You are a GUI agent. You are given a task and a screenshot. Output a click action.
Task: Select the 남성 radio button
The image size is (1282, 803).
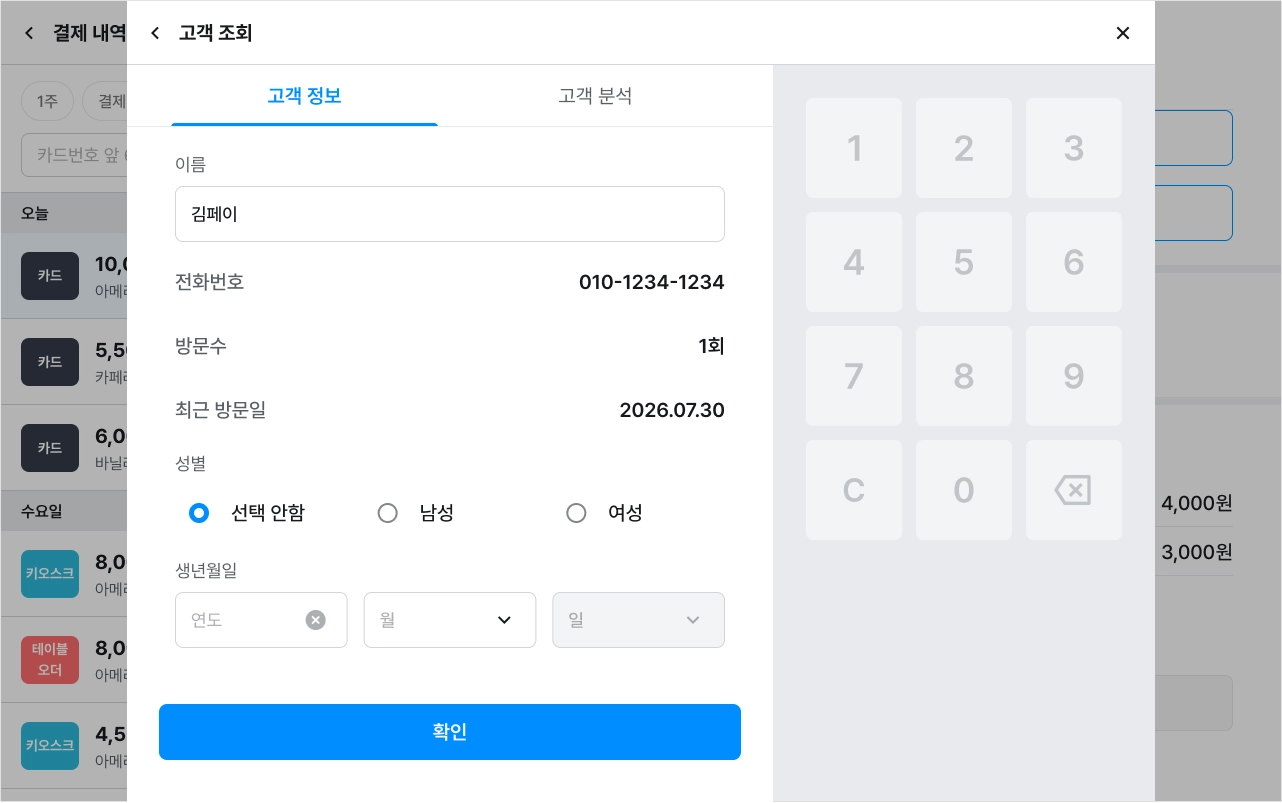click(x=416, y=513)
